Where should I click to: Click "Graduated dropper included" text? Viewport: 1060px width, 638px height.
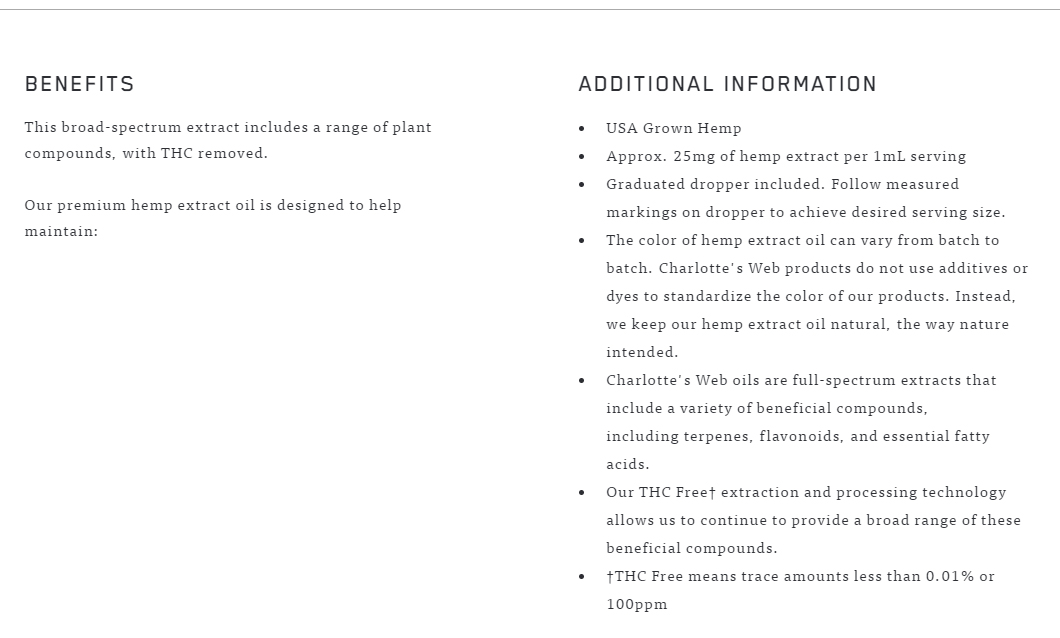click(714, 184)
